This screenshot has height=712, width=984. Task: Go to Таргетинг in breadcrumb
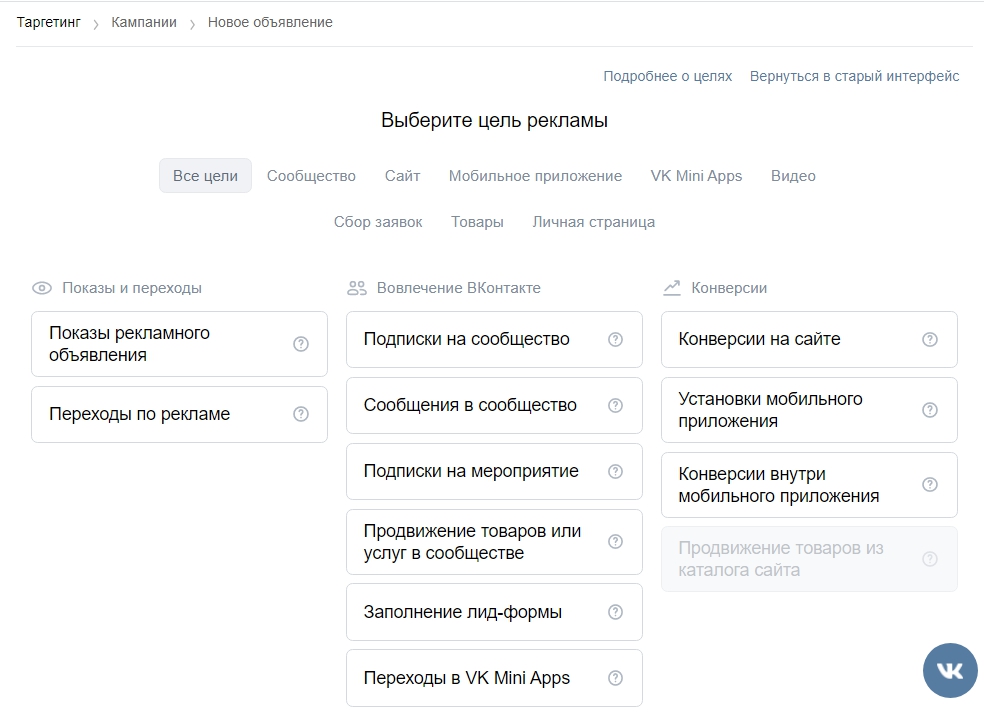(48, 22)
